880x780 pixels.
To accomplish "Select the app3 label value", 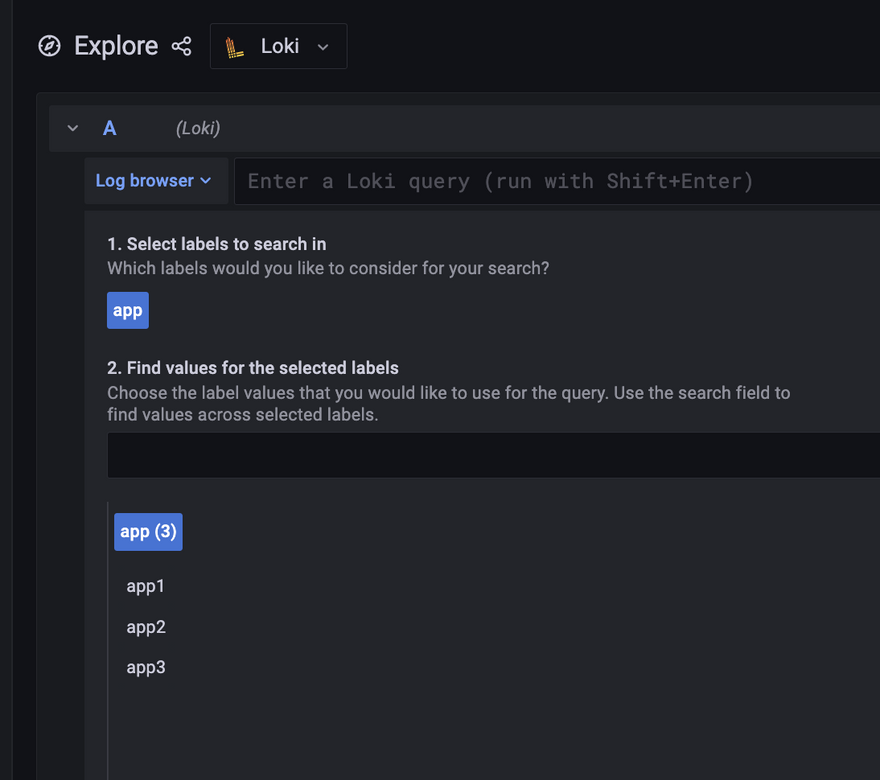I will 146,667.
